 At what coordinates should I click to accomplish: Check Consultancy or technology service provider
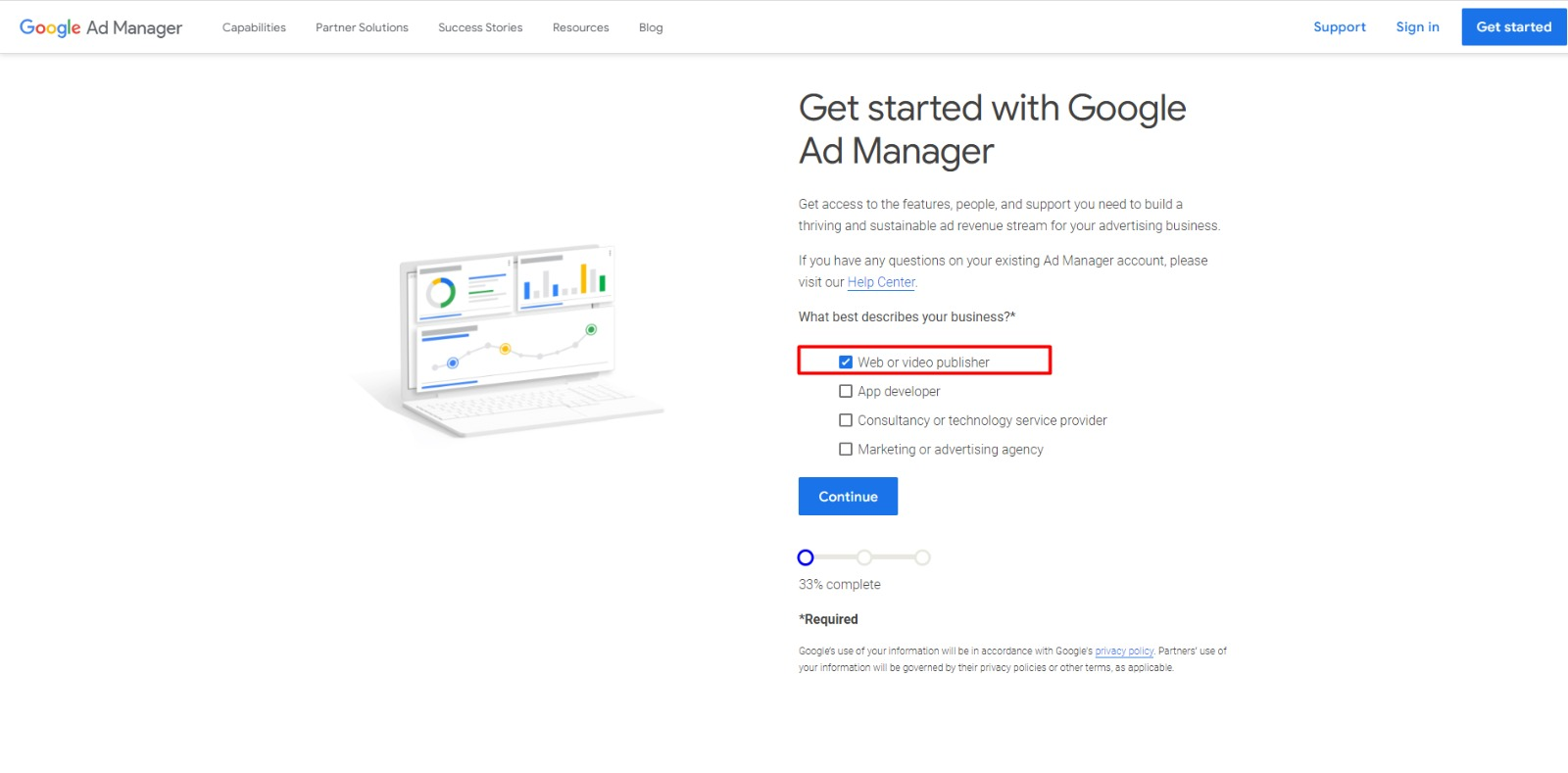(846, 419)
